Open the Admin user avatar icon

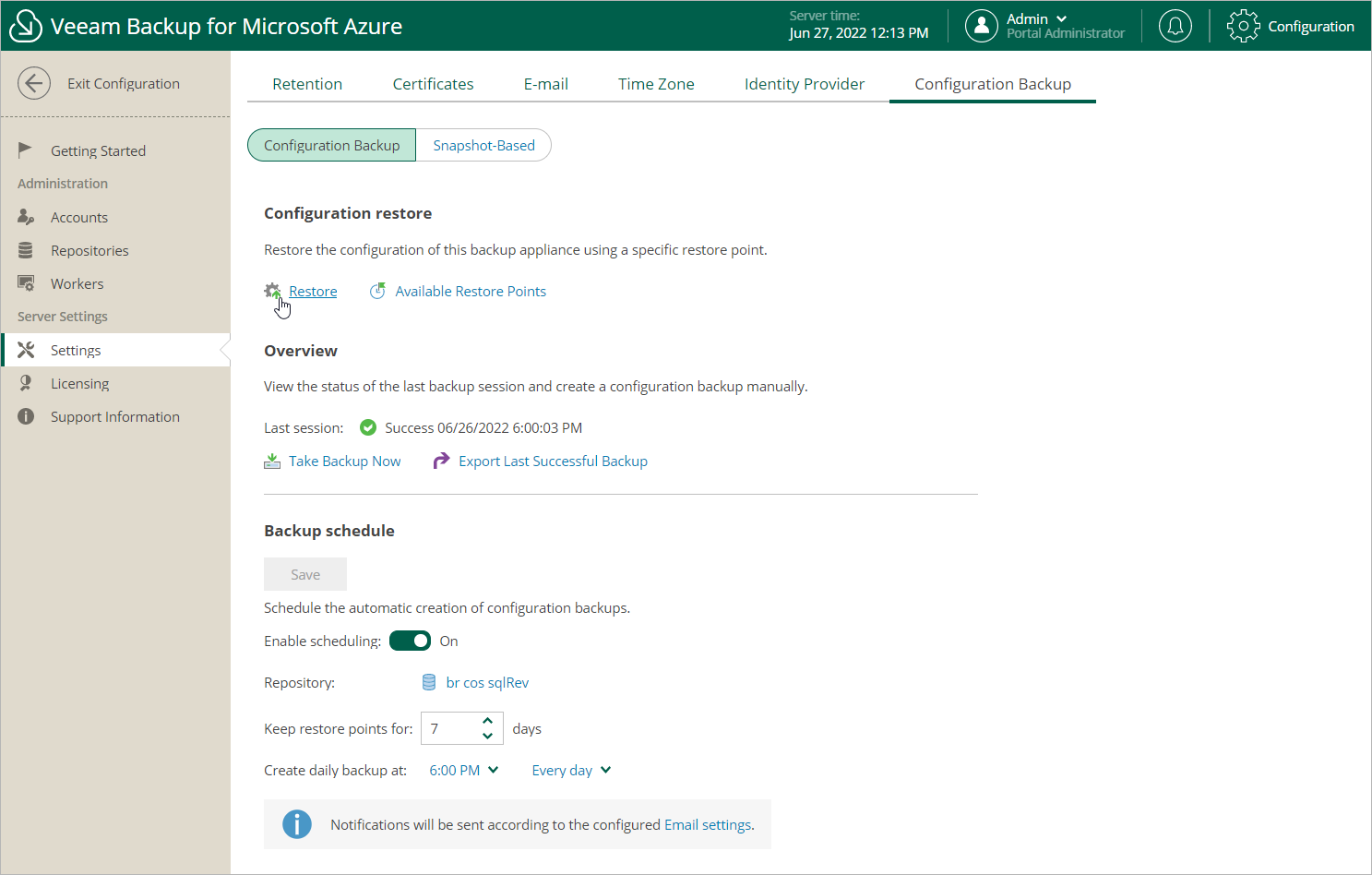[981, 26]
